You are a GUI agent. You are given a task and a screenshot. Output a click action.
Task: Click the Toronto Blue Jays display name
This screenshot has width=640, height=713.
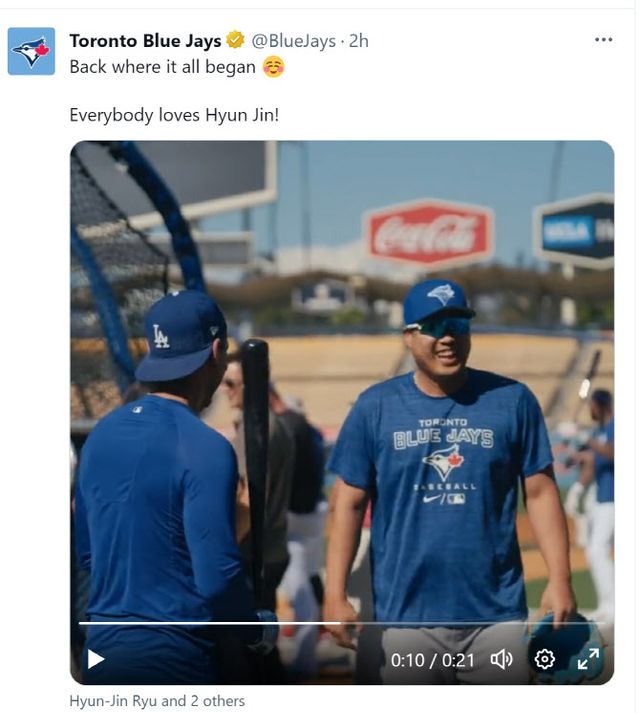point(146,41)
